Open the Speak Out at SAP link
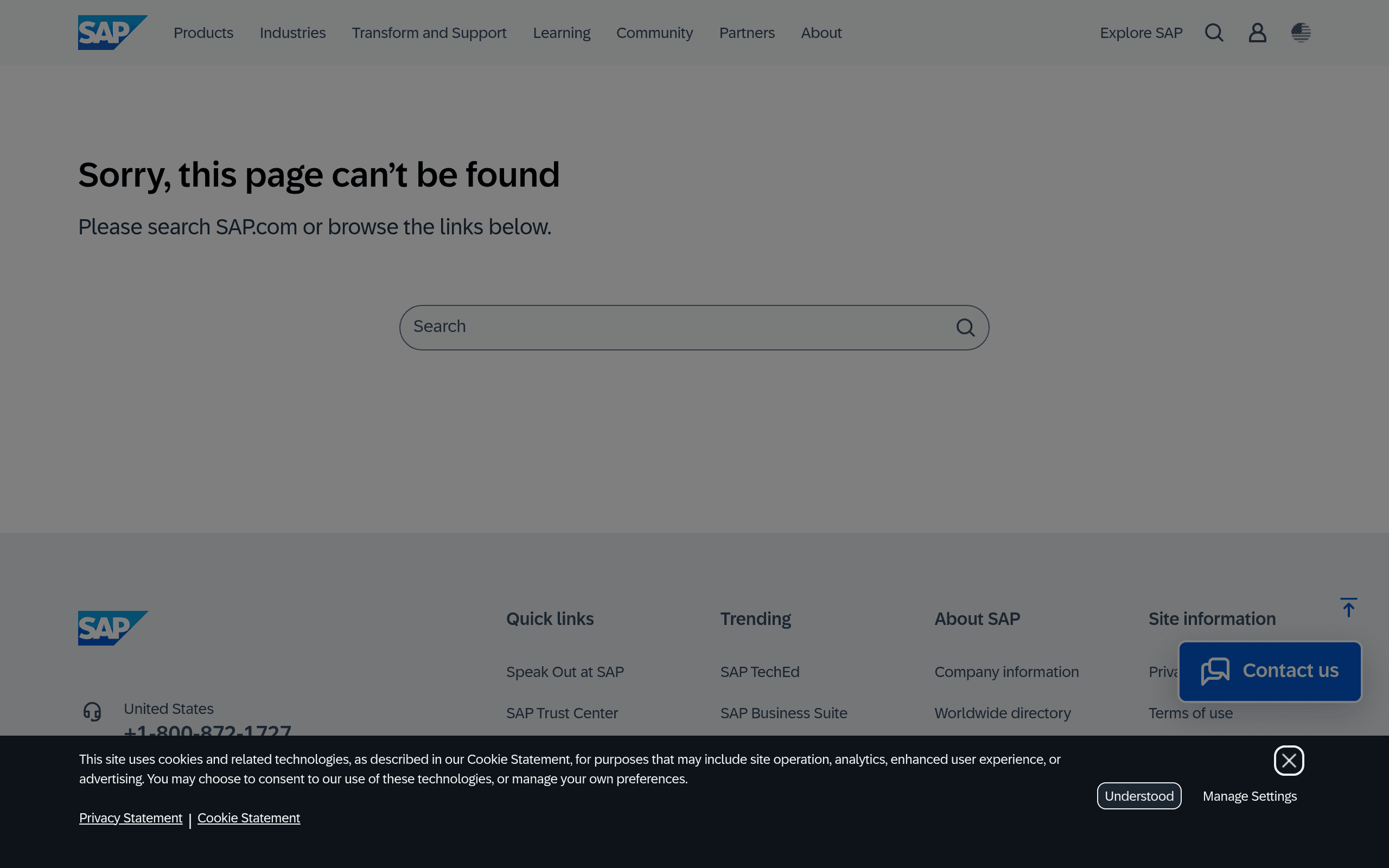Screen dimensions: 1389x868 click(x=565, y=672)
